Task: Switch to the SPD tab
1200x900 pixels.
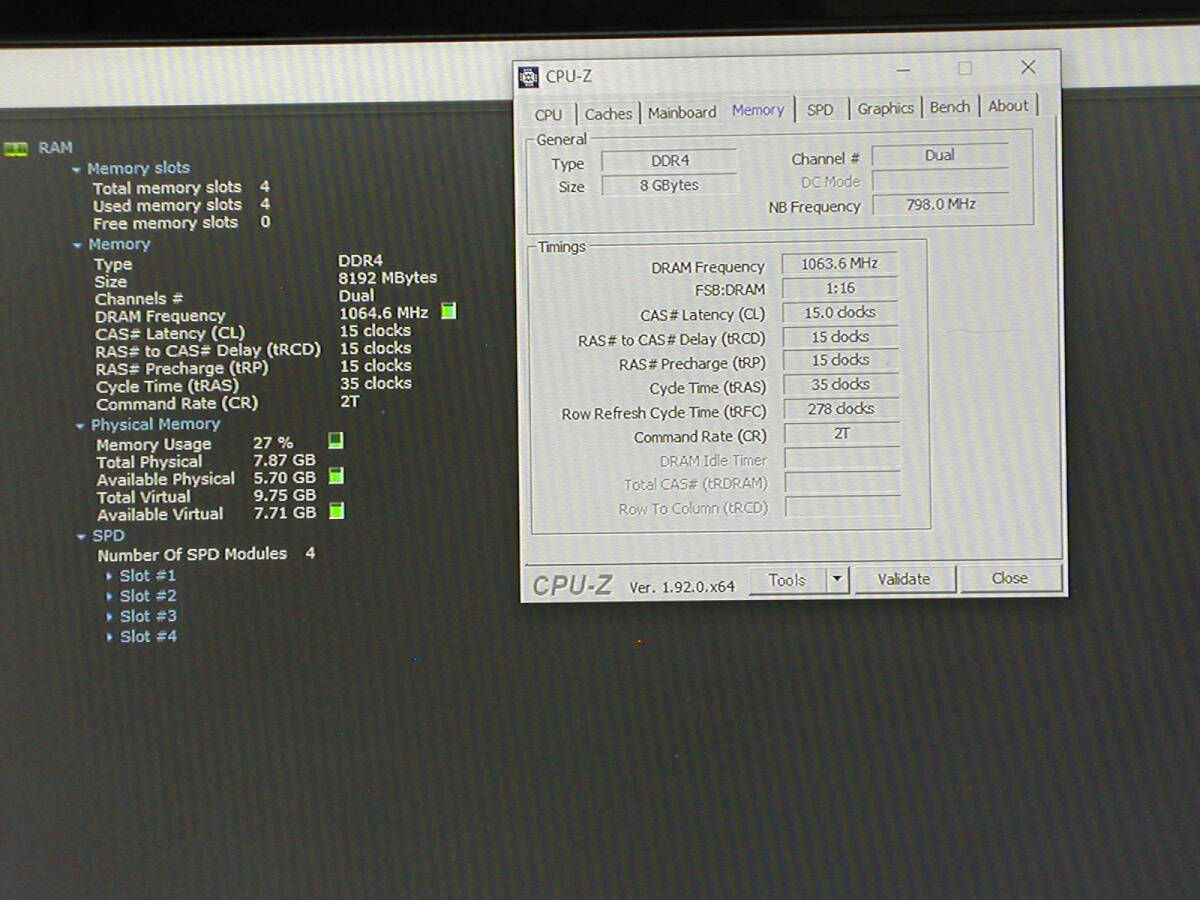Action: click(820, 110)
